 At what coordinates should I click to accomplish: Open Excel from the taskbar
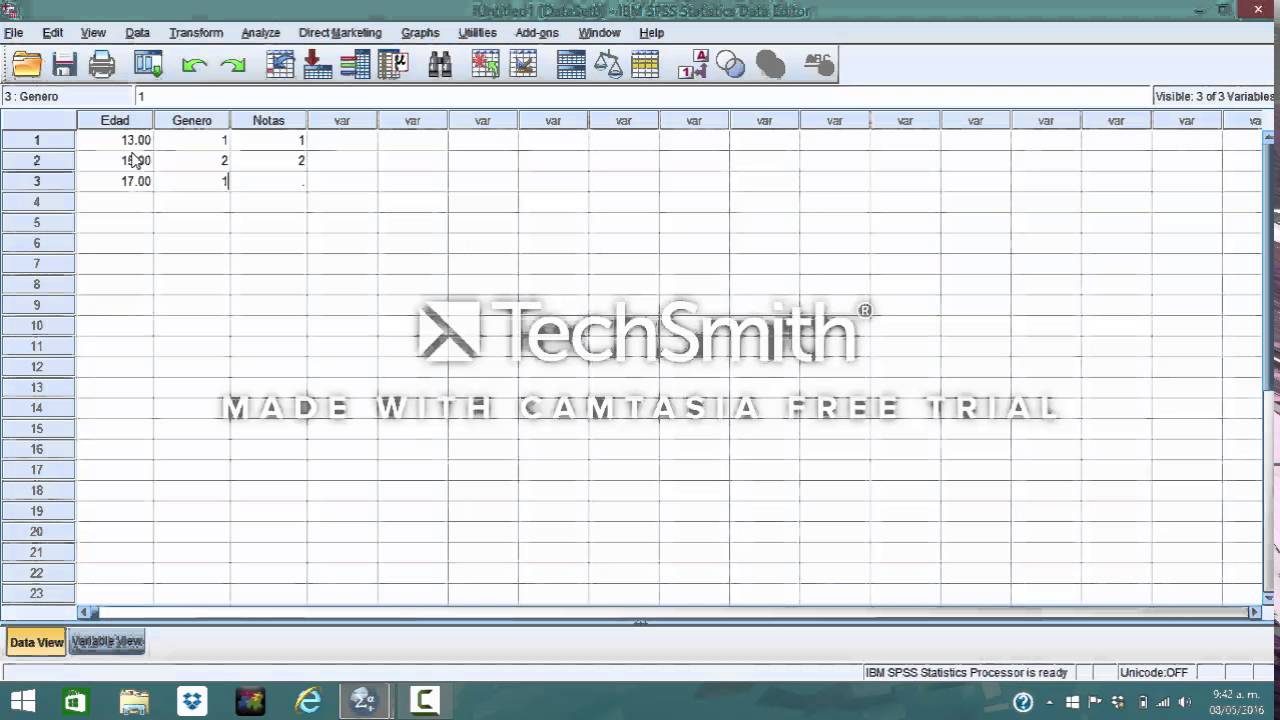[x=75, y=701]
